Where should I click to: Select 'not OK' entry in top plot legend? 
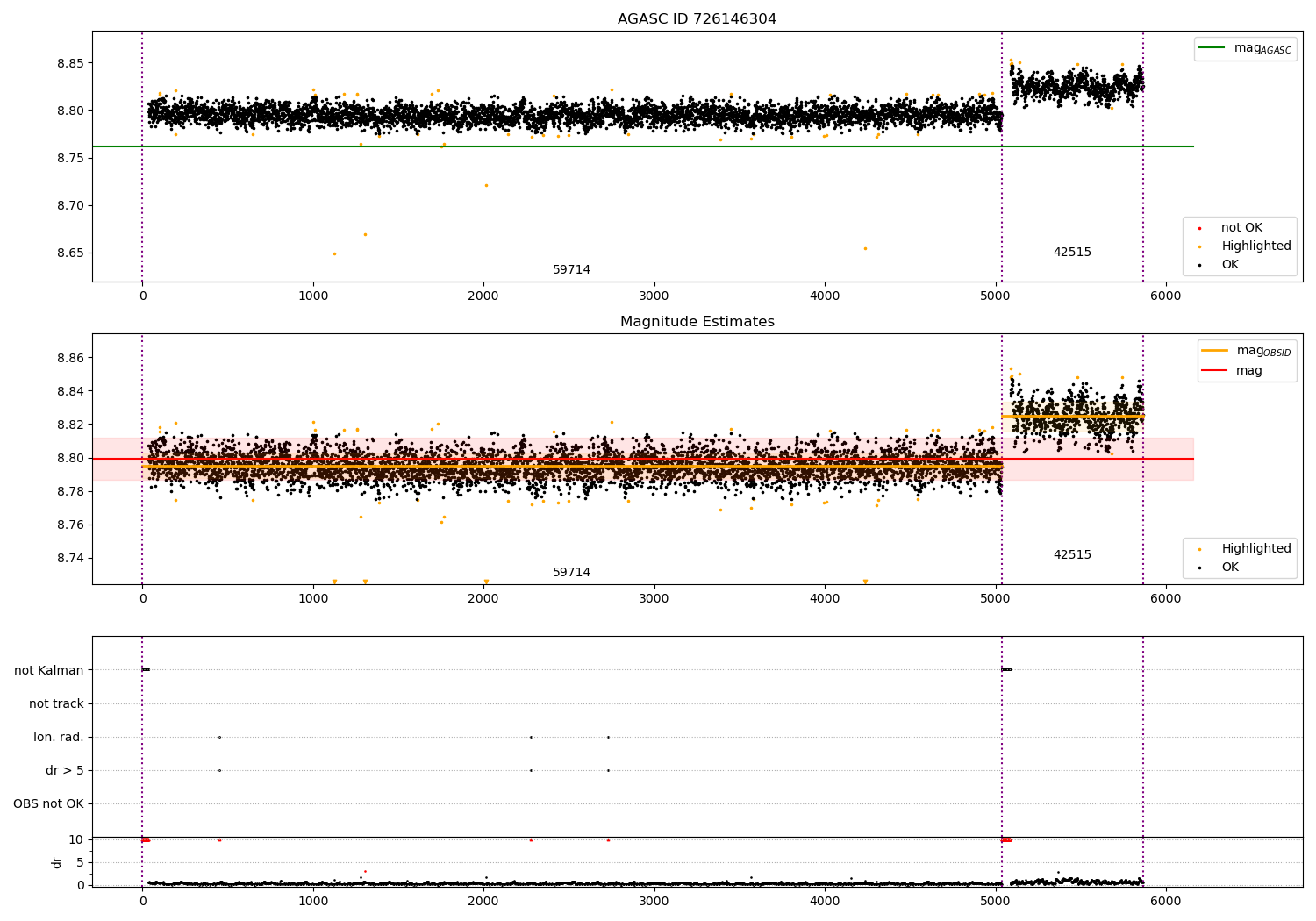(1241, 228)
